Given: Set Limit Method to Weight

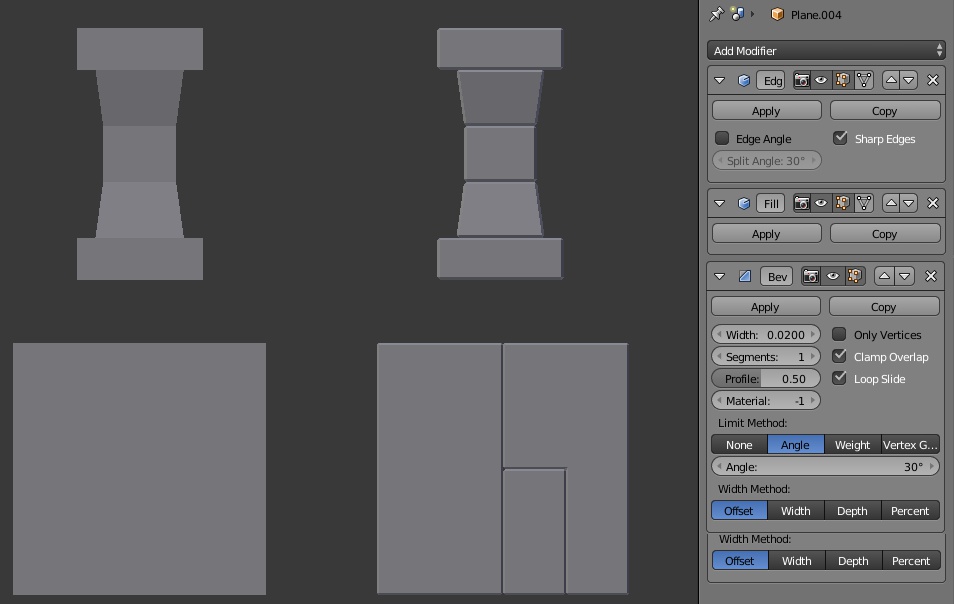Looking at the screenshot, I should click(x=852, y=445).
